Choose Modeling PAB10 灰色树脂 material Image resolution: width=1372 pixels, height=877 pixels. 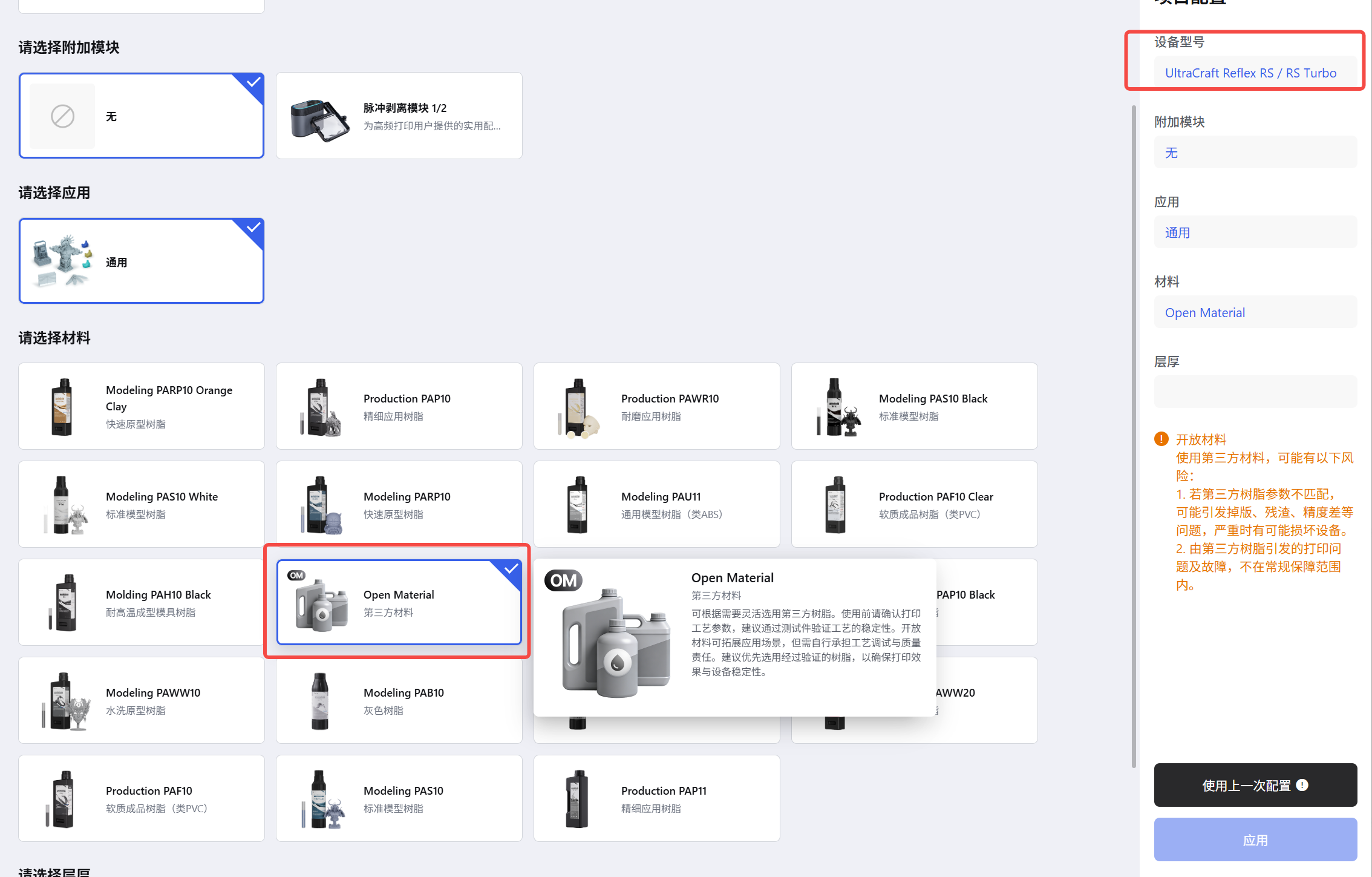pyautogui.click(x=399, y=700)
